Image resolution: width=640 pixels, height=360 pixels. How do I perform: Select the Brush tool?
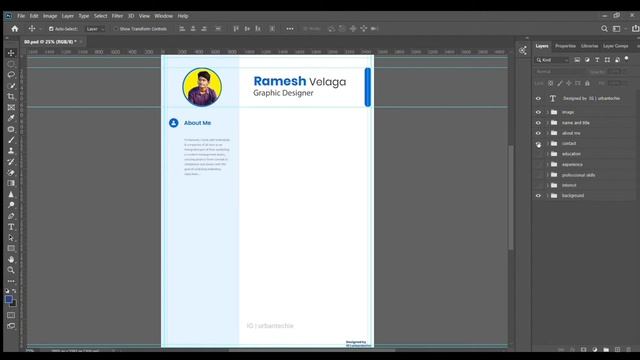pyautogui.click(x=11, y=140)
